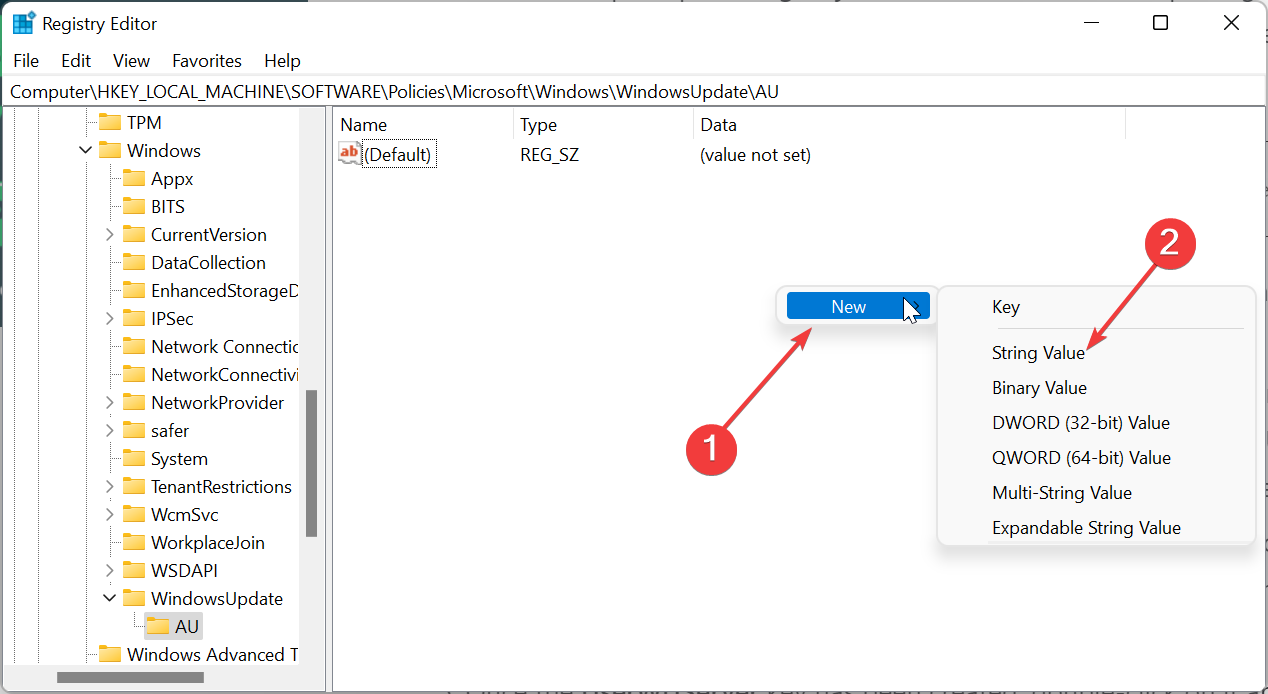Viewport: 1268px width, 694px height.
Task: Click the CurrentVersion folder icon
Action: pyautogui.click(x=133, y=235)
